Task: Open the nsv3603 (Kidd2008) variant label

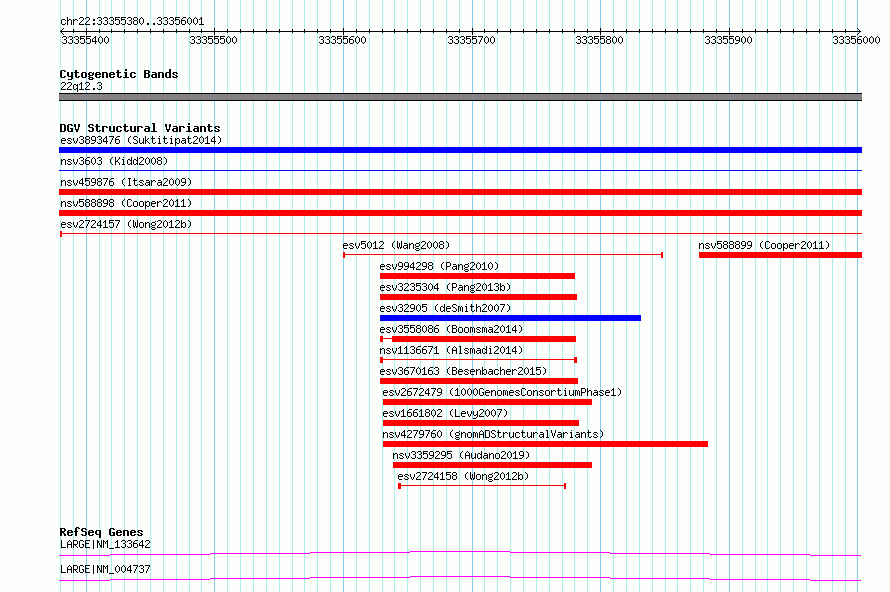Action: [x=114, y=161]
